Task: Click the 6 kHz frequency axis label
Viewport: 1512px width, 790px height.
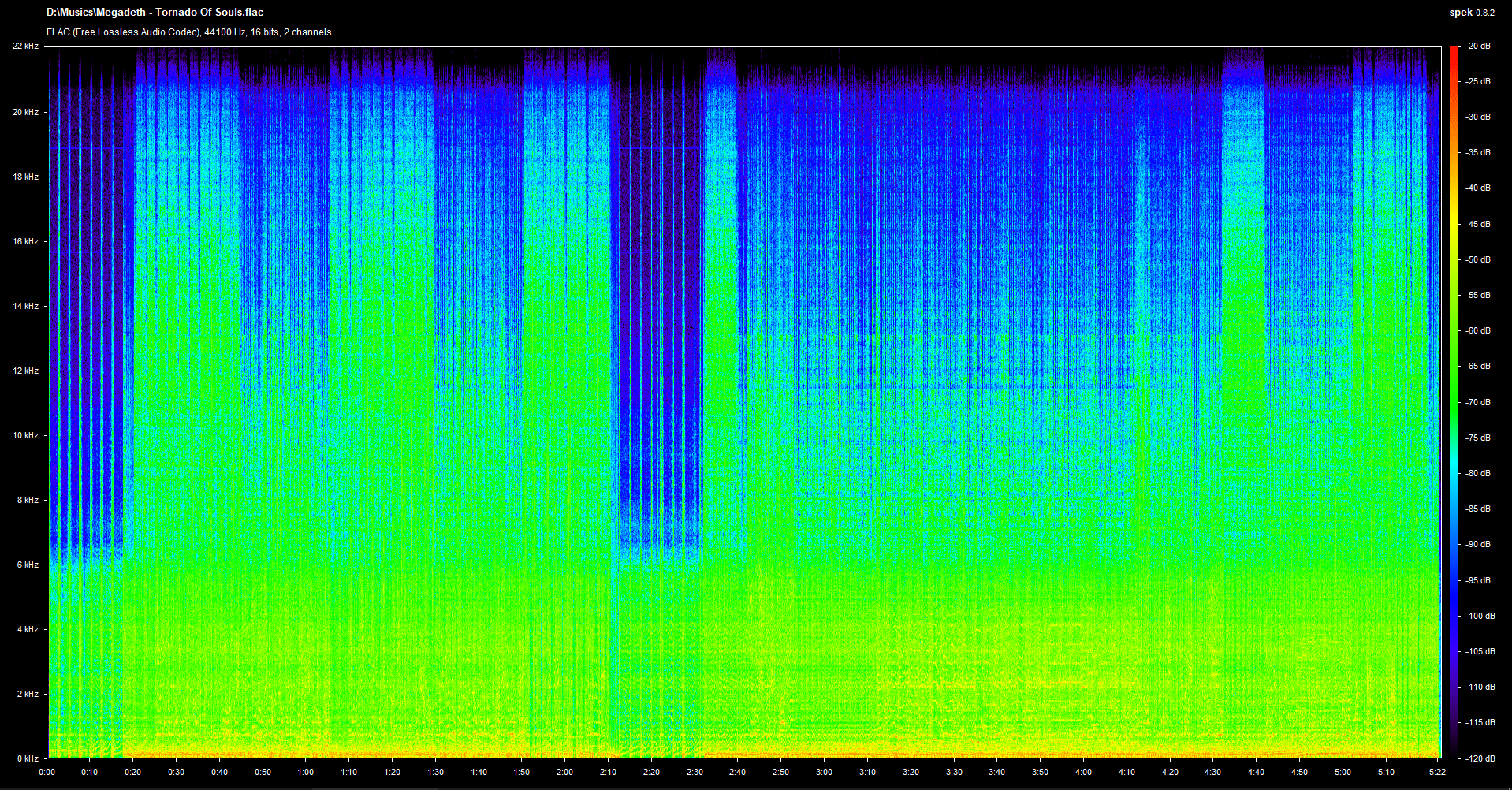Action: [x=28, y=565]
